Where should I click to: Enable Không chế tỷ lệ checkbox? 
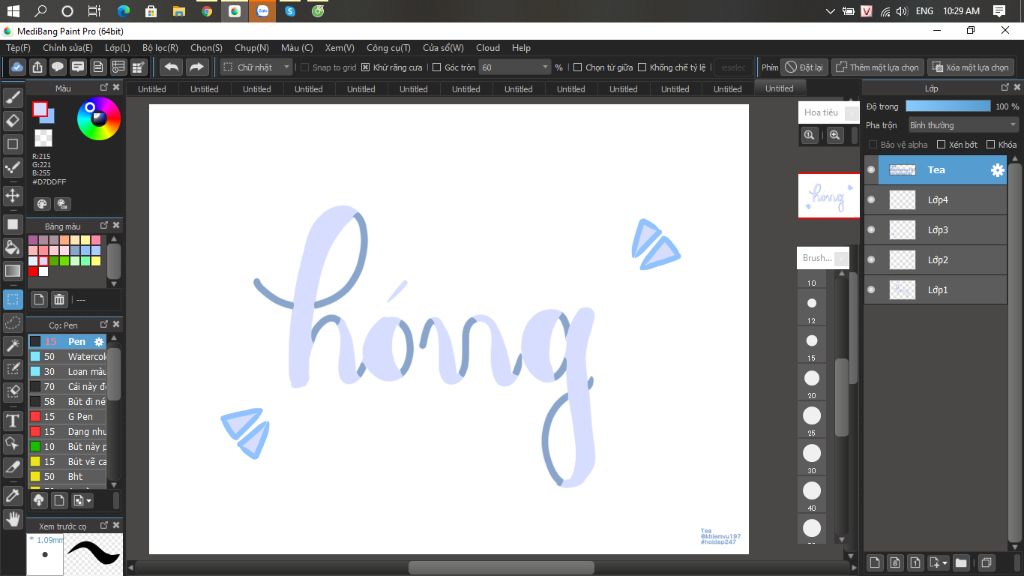point(642,67)
